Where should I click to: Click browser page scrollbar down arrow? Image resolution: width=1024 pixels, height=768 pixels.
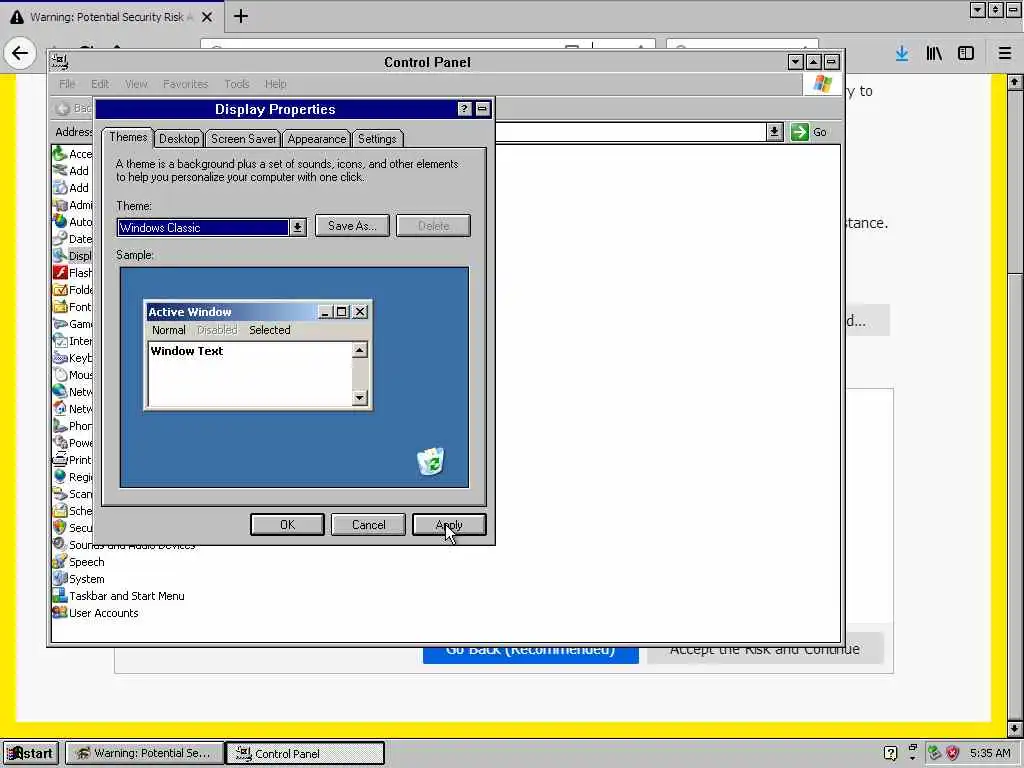pos(1014,728)
